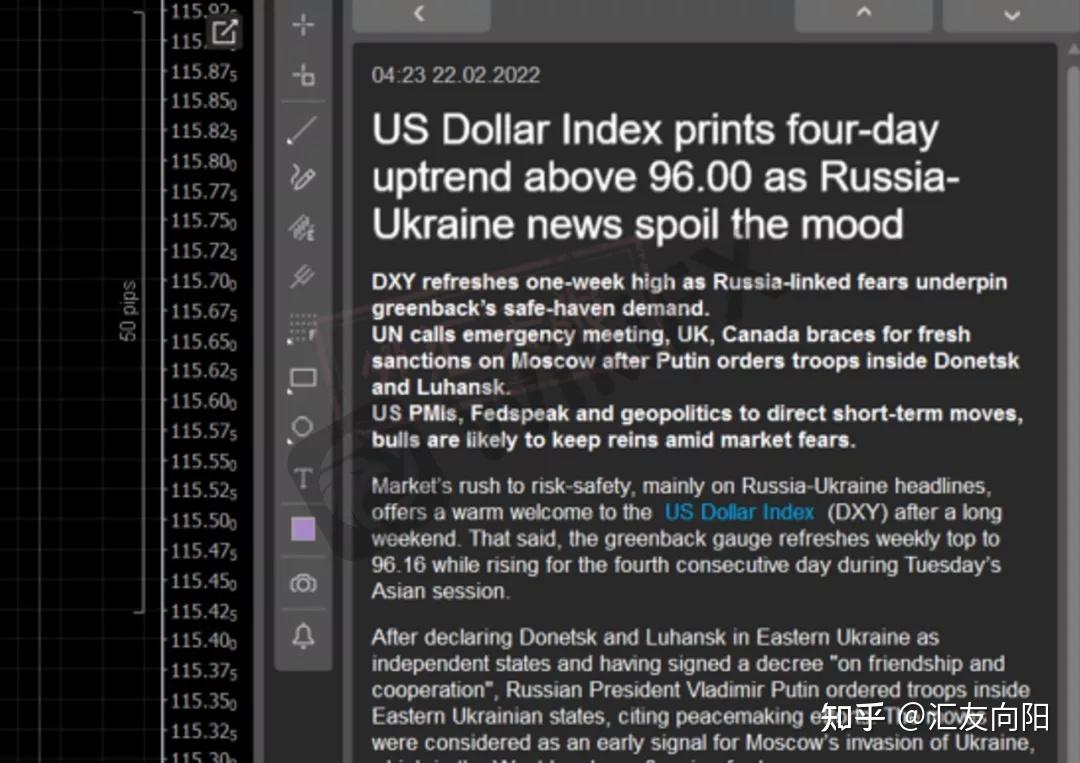This screenshot has width=1080, height=763.
Task: Open the chart pop-out icon
Action: pos(225,32)
